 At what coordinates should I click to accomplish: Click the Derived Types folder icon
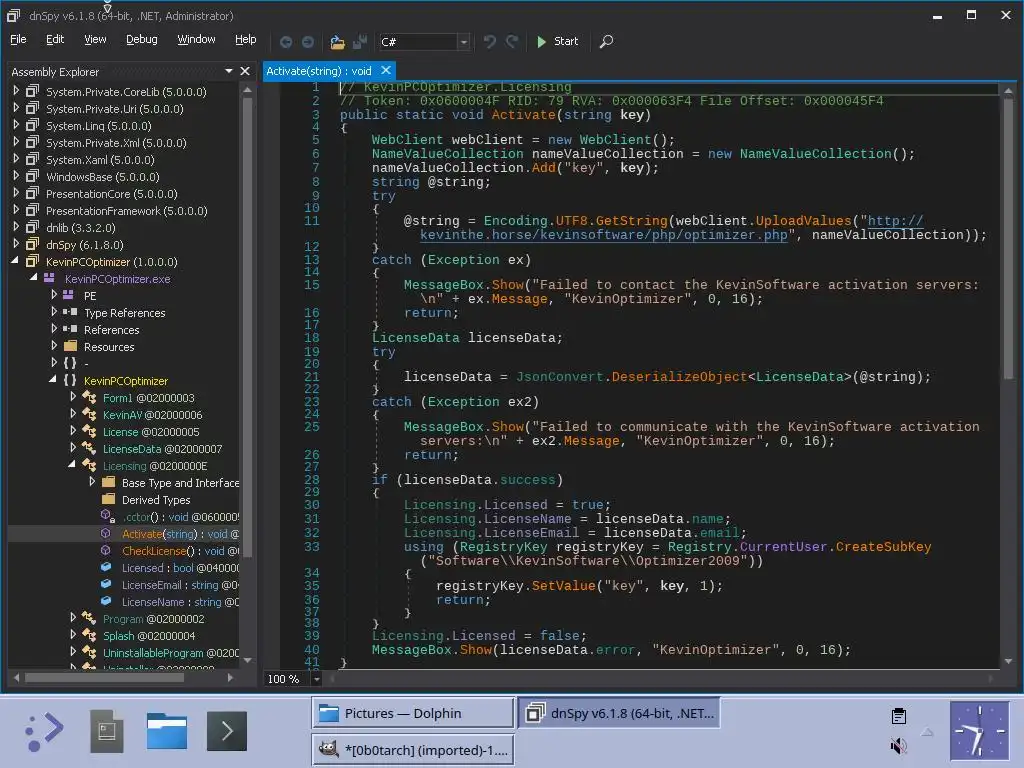[108, 499]
